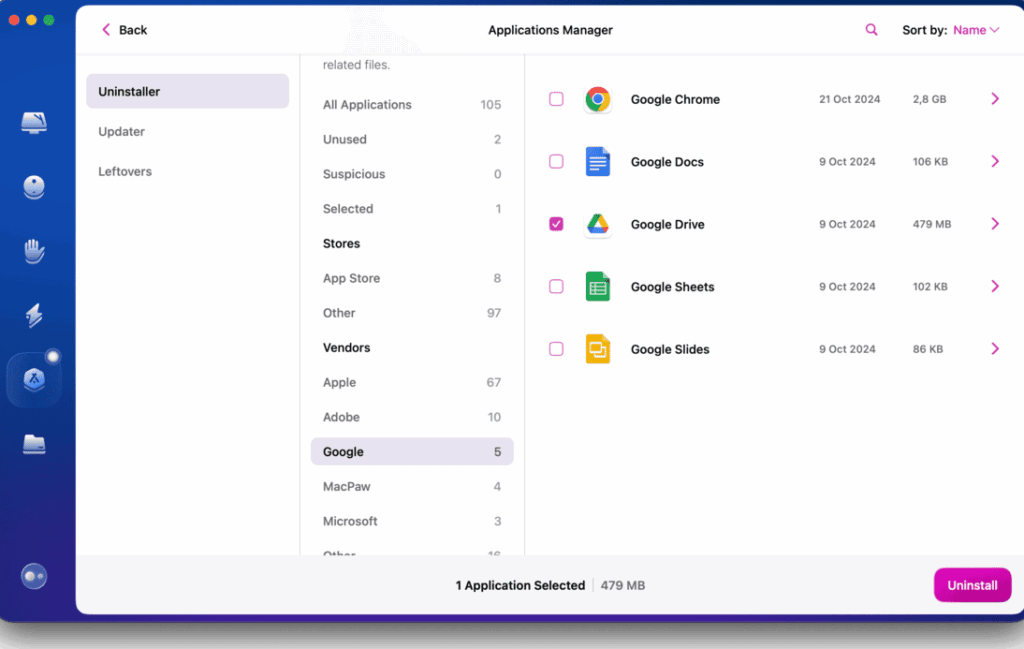This screenshot has width=1024, height=649.
Task: Open the Applications section icon
Action: 34,378
